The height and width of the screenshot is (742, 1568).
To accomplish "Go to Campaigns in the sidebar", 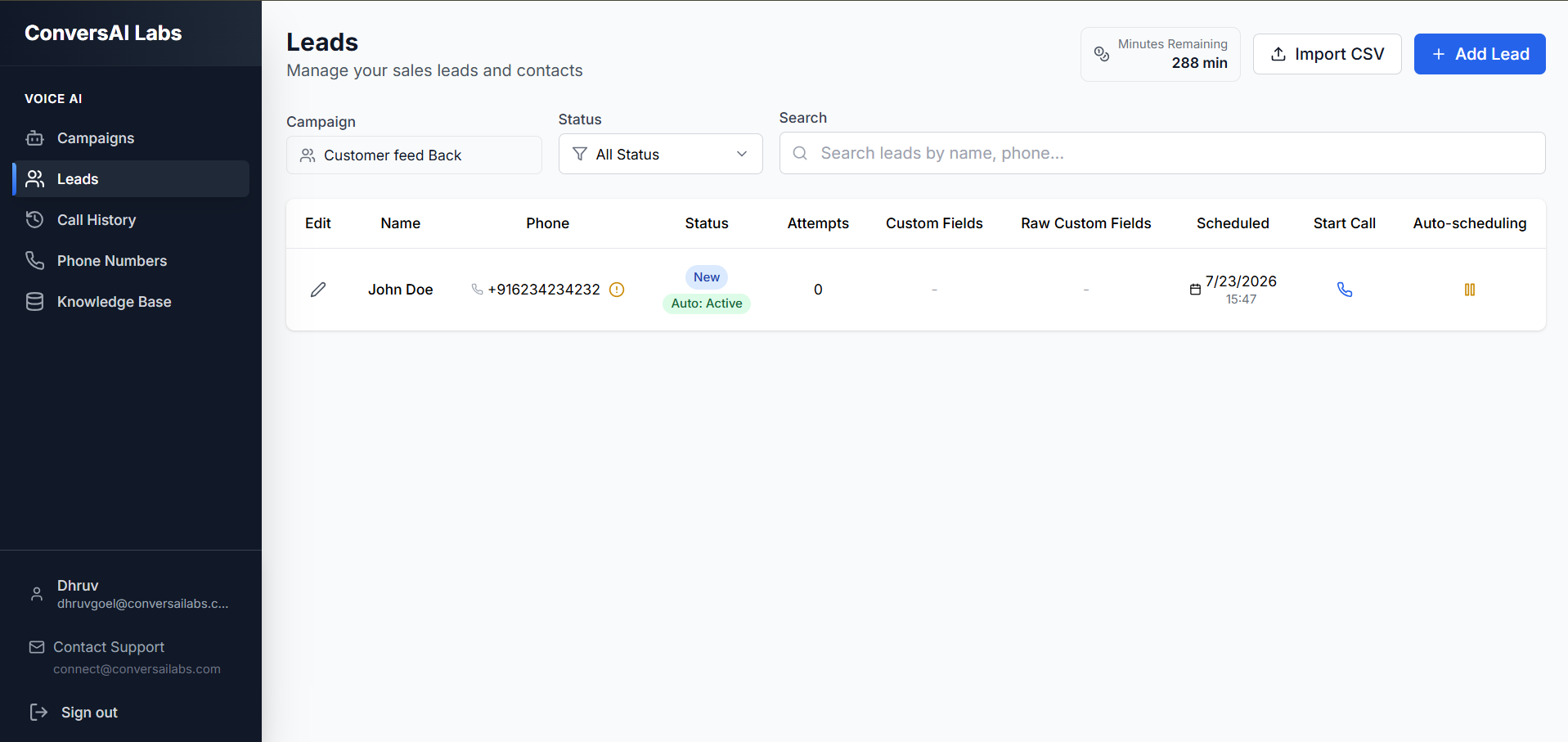I will point(131,138).
